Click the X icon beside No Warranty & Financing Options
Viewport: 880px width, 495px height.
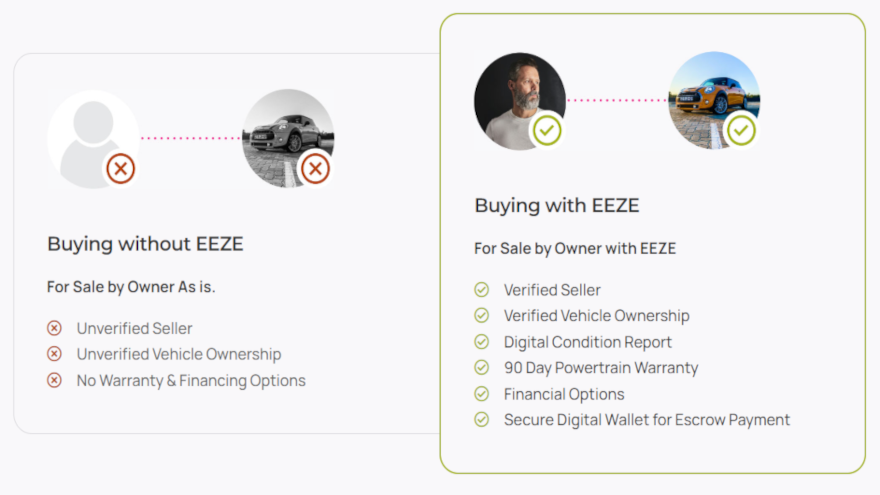[x=55, y=380]
